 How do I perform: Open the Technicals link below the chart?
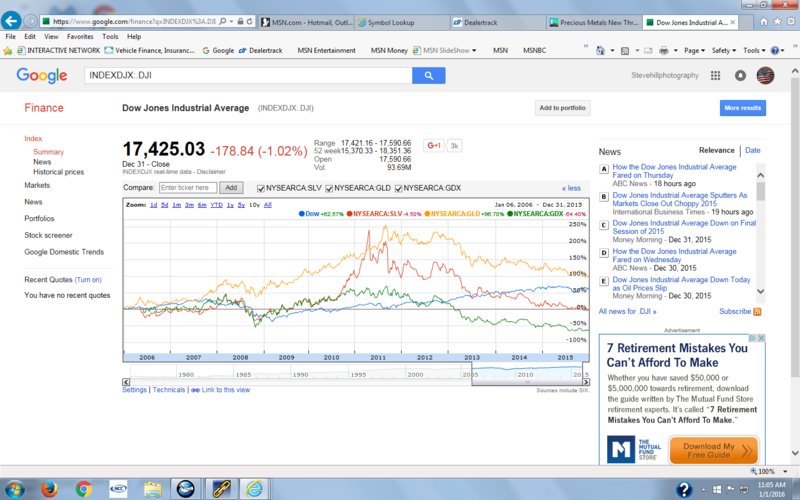(169, 390)
